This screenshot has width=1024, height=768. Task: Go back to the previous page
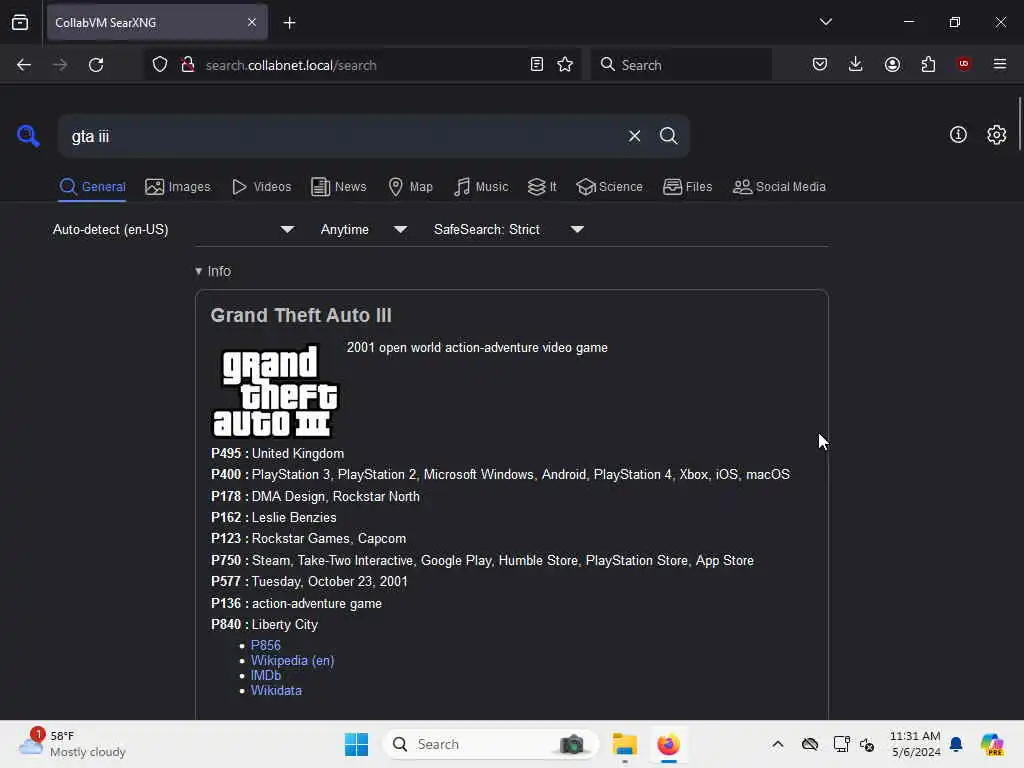click(x=24, y=65)
